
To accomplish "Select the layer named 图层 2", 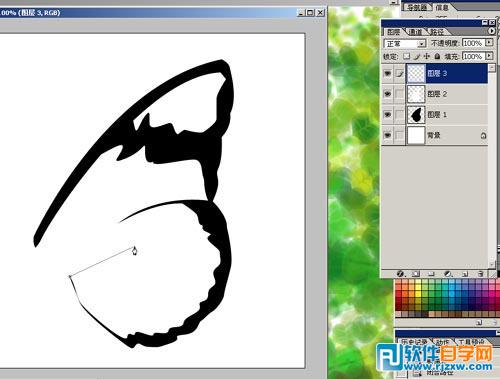I will pos(437,94).
